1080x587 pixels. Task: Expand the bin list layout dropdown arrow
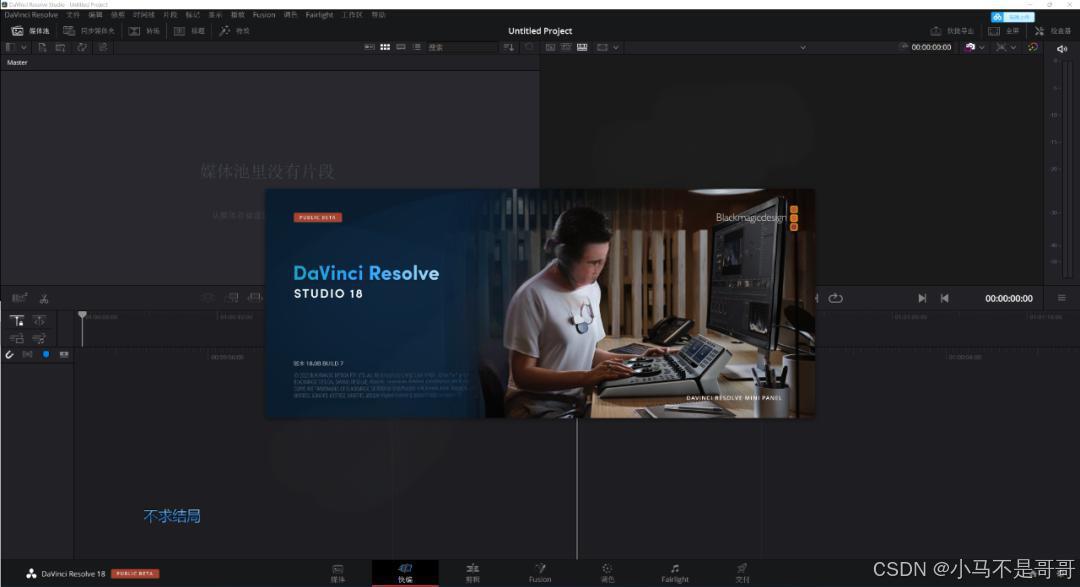coord(24,48)
